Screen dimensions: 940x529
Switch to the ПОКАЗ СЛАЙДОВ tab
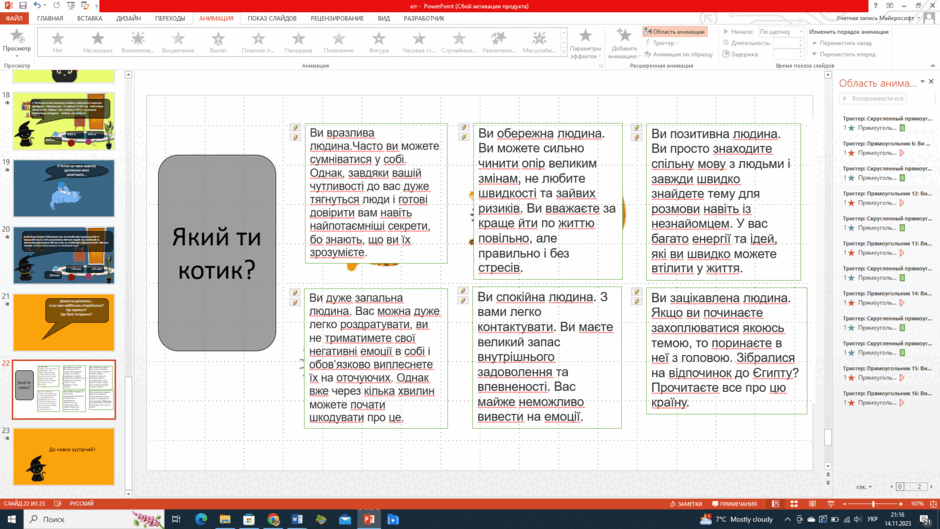coord(272,19)
